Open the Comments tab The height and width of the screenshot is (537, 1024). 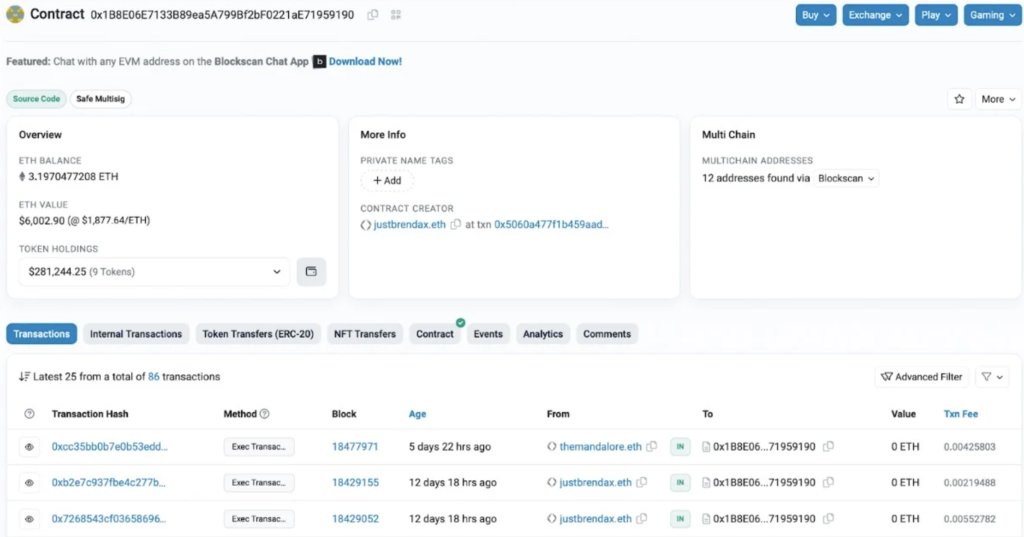click(607, 334)
